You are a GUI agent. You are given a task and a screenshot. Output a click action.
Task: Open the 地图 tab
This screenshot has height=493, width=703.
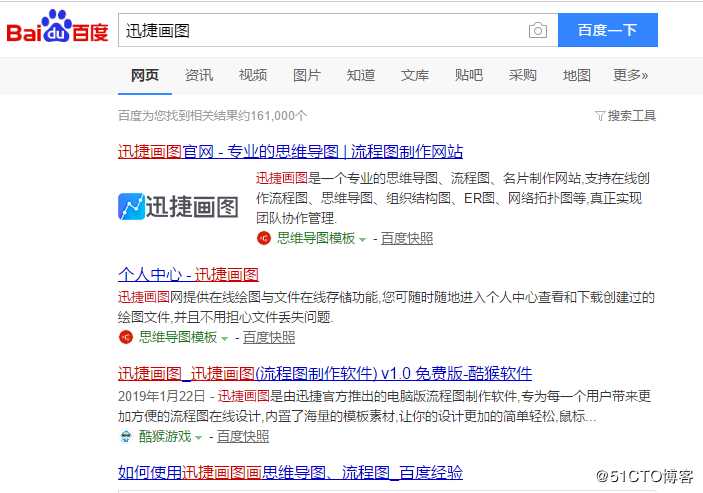click(x=577, y=75)
